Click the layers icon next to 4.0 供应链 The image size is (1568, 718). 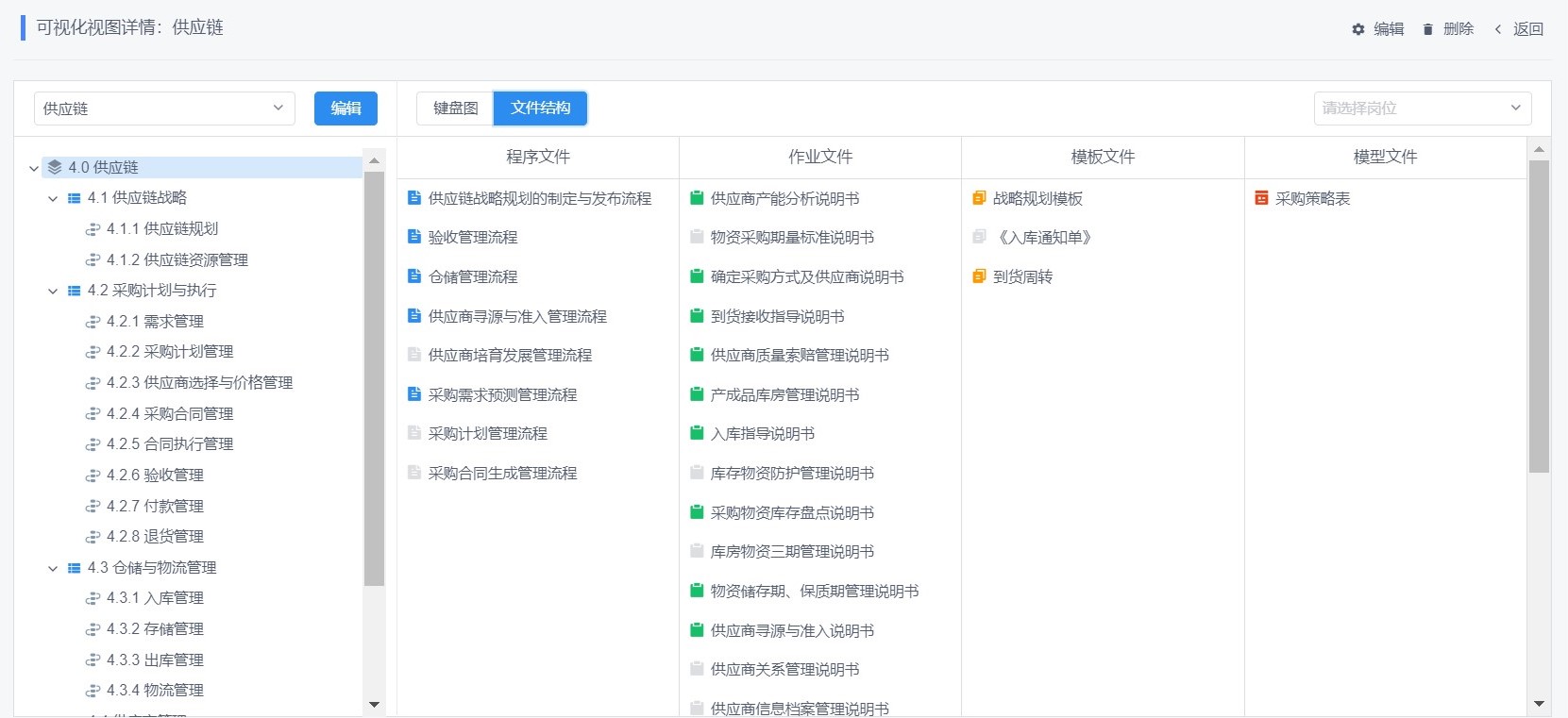[x=55, y=167]
